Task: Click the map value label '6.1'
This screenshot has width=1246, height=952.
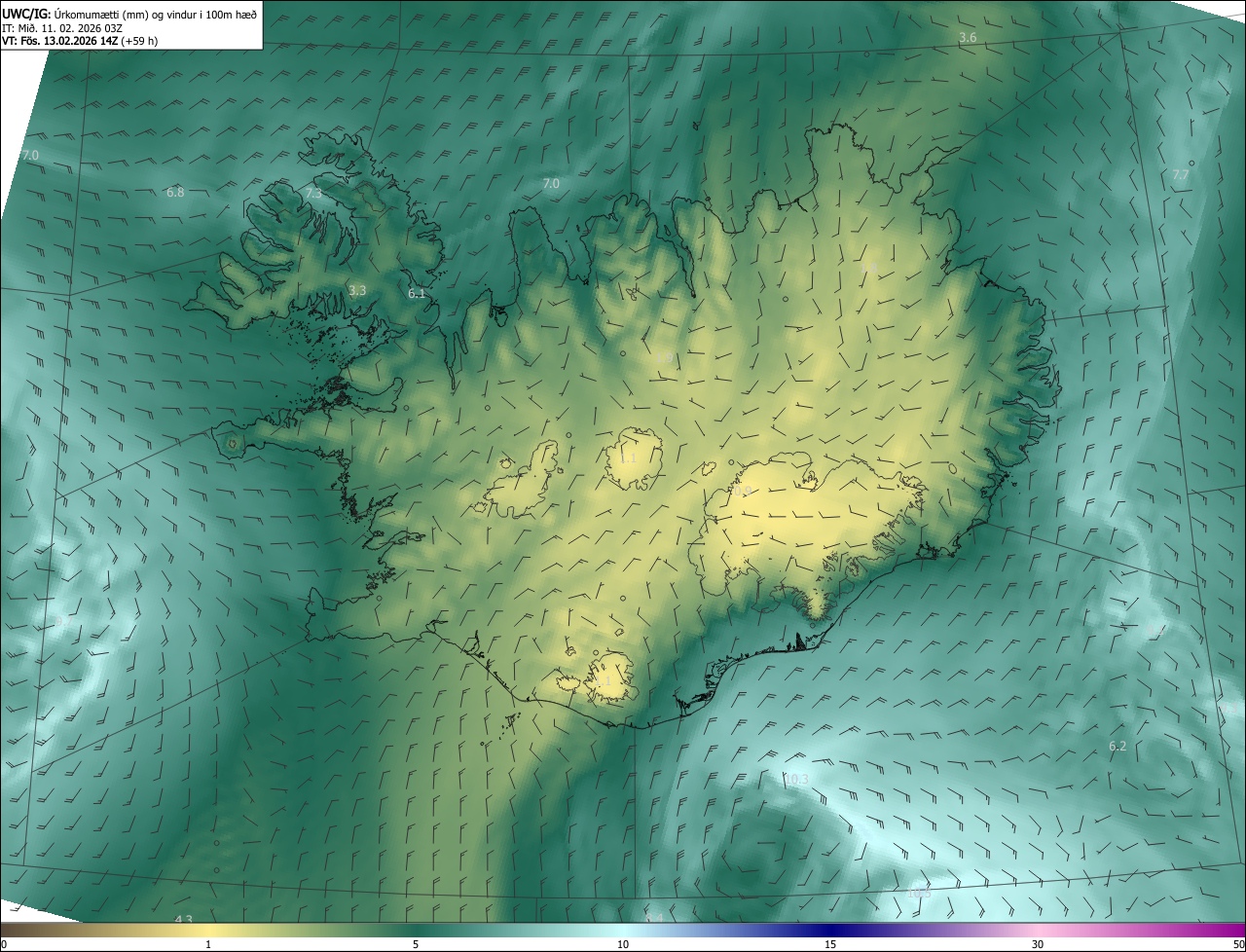Action: pyautogui.click(x=417, y=293)
